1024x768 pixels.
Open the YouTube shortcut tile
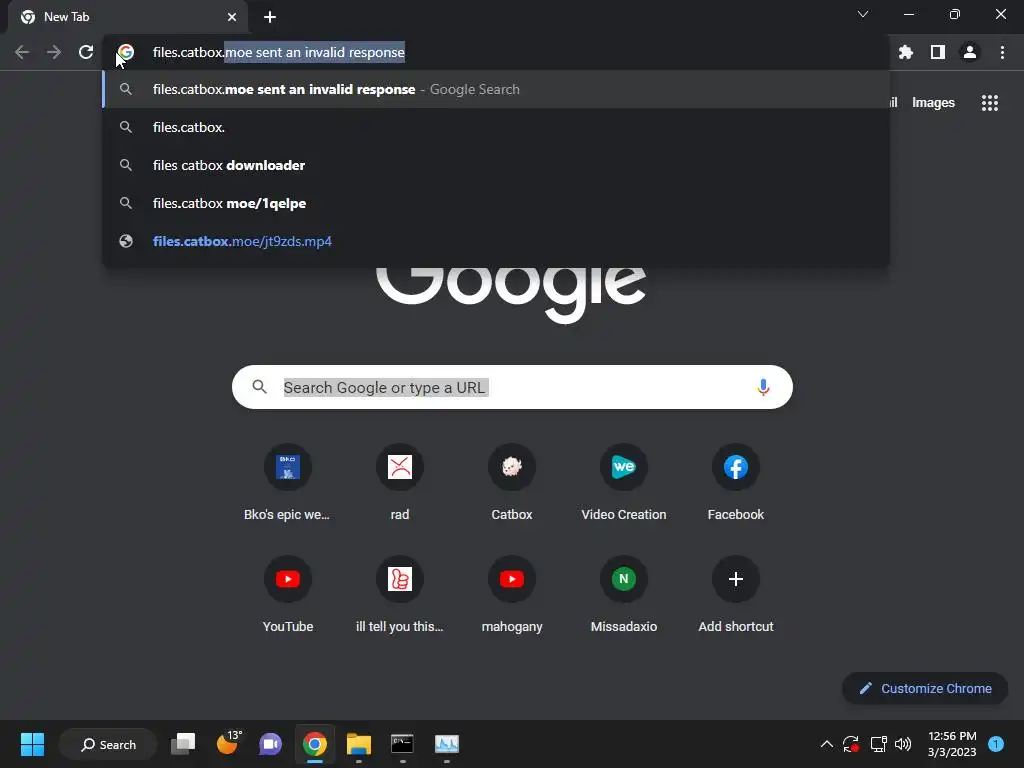[x=287, y=595]
